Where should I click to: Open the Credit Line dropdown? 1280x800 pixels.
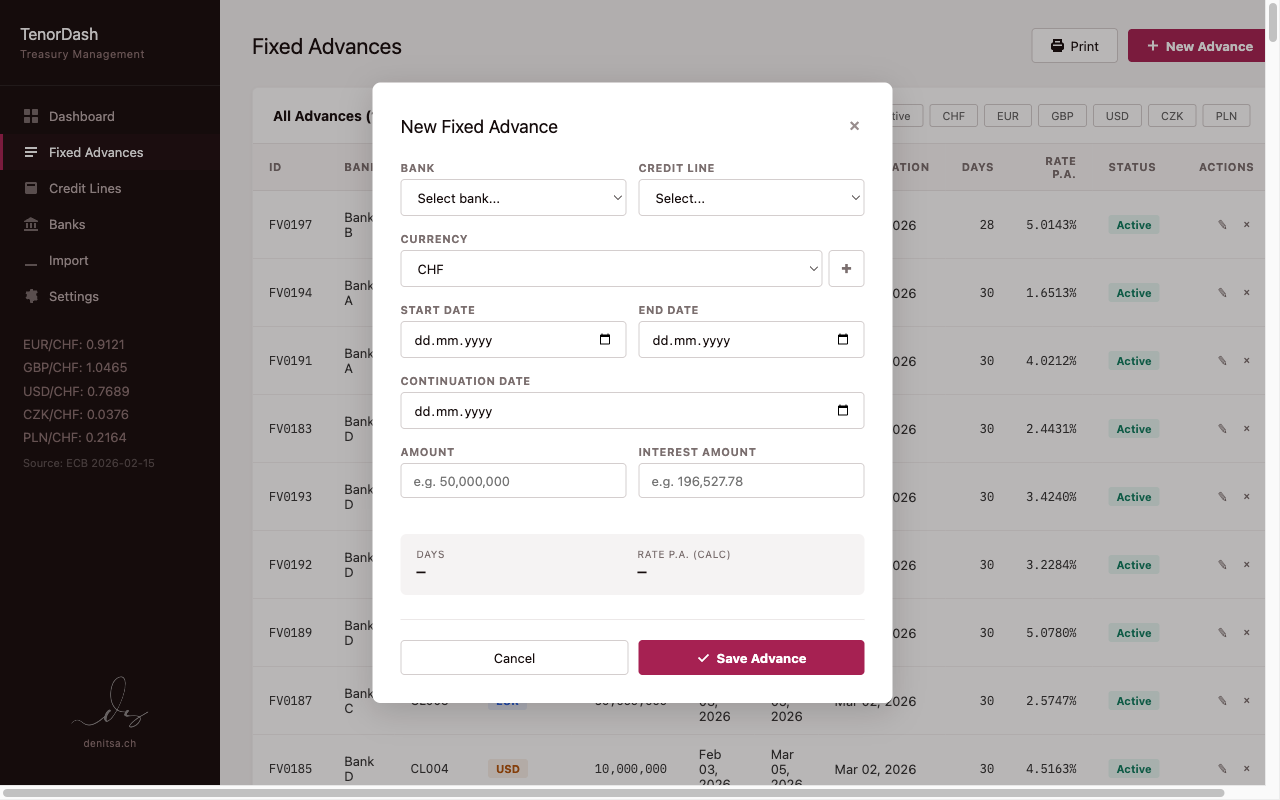coord(751,197)
